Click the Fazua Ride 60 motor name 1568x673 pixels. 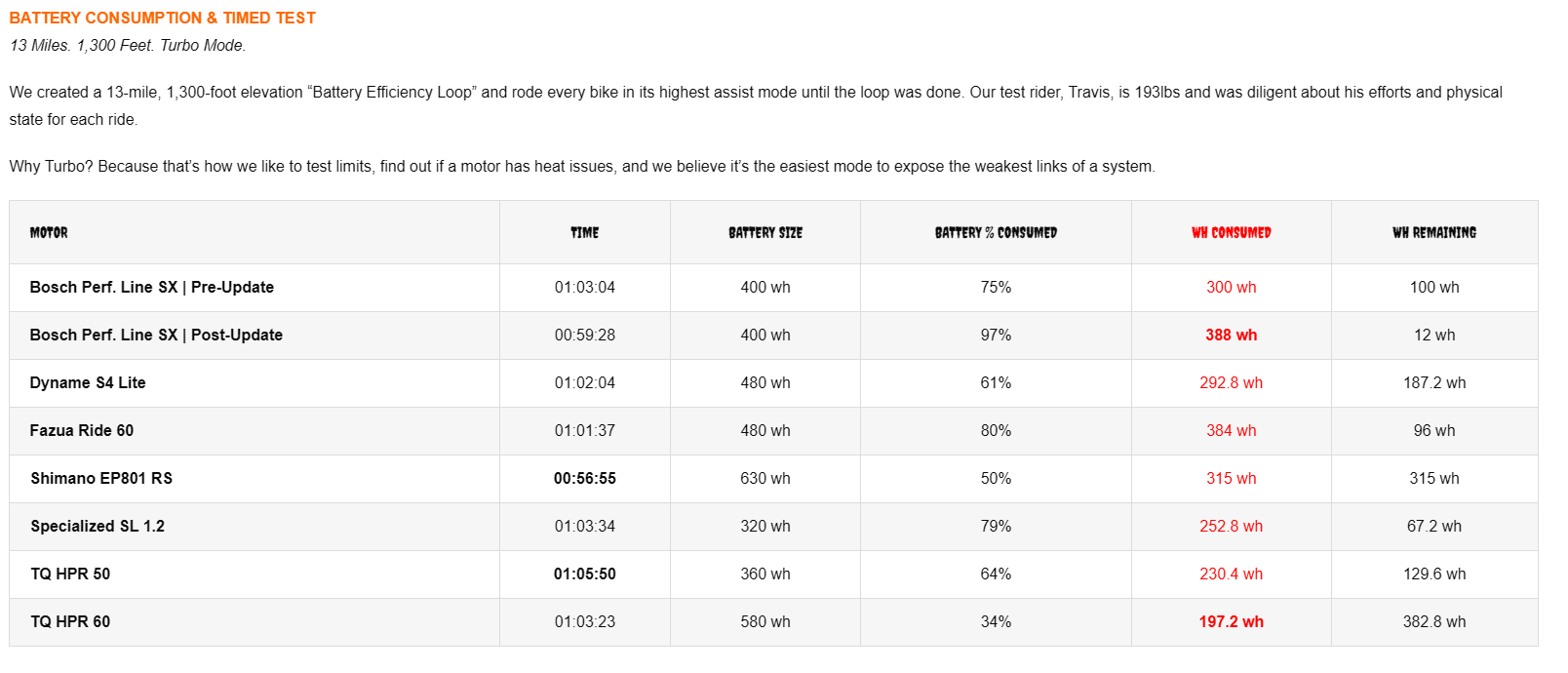(x=82, y=430)
